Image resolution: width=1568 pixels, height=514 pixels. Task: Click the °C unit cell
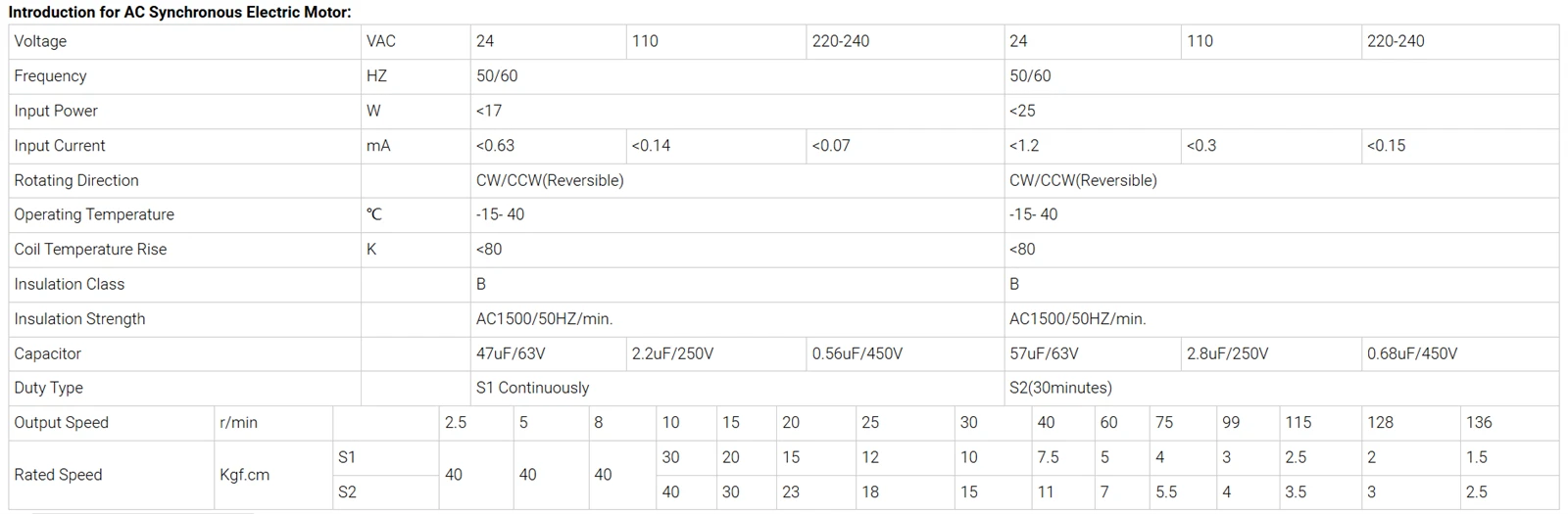(x=416, y=214)
